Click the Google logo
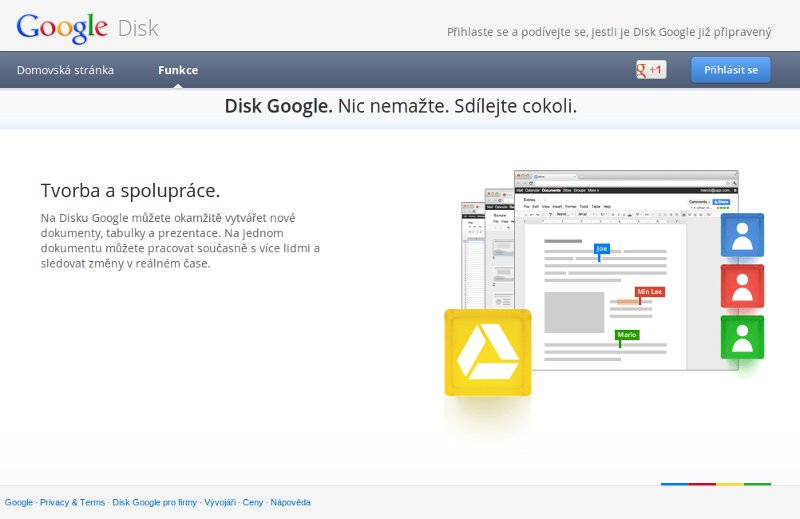Image resolution: width=800 pixels, height=519 pixels. 62,28
